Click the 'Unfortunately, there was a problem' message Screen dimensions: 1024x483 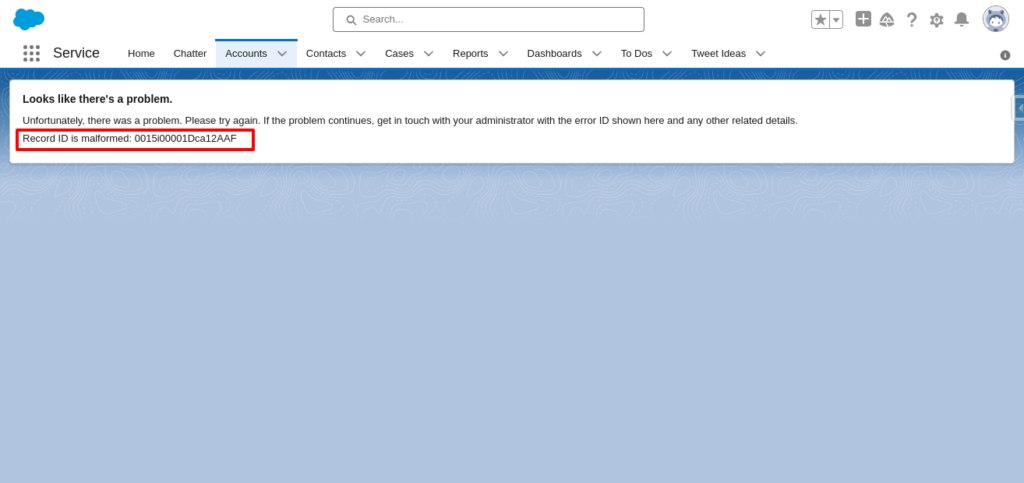coord(410,121)
